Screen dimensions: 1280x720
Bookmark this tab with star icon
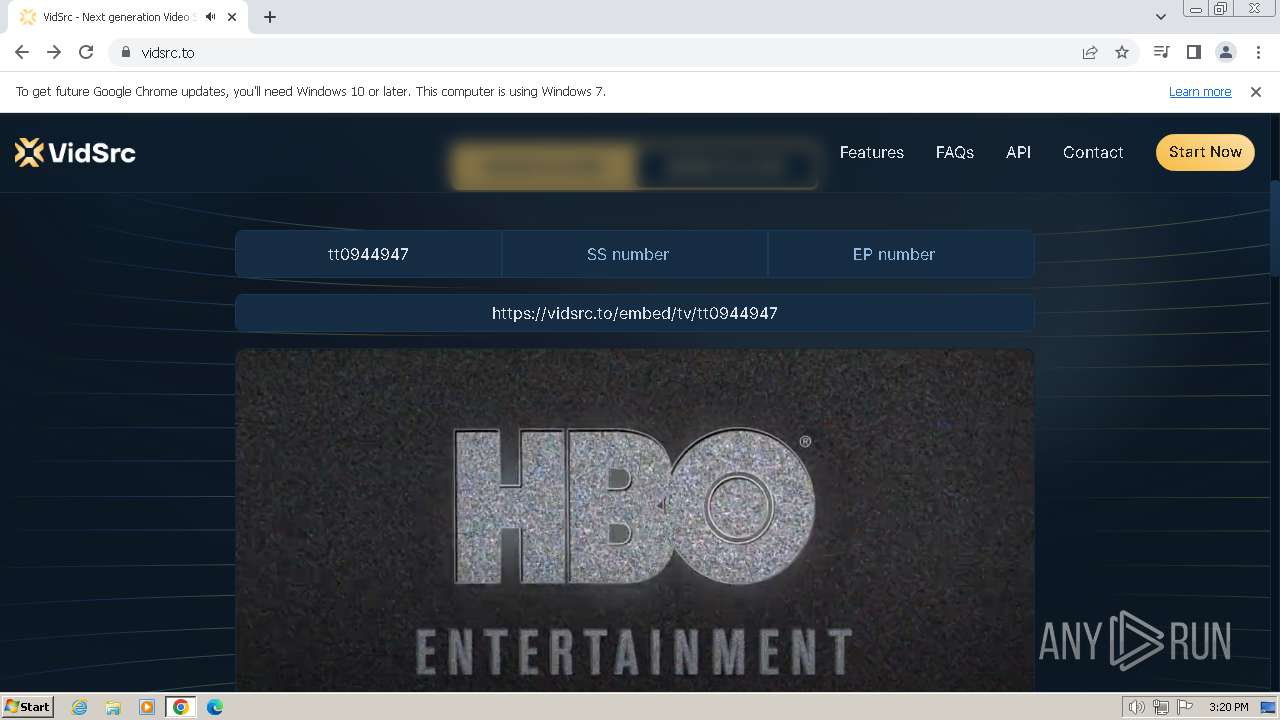point(1122,52)
